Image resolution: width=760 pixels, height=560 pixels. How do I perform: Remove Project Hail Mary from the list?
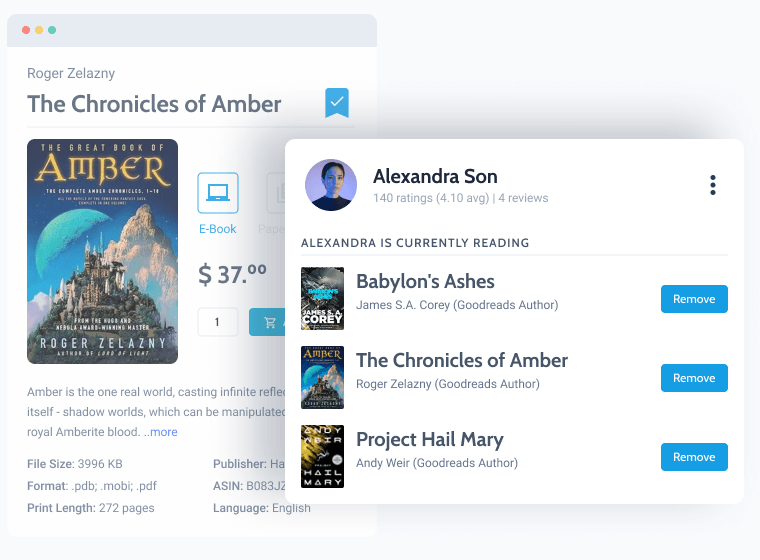pos(694,457)
